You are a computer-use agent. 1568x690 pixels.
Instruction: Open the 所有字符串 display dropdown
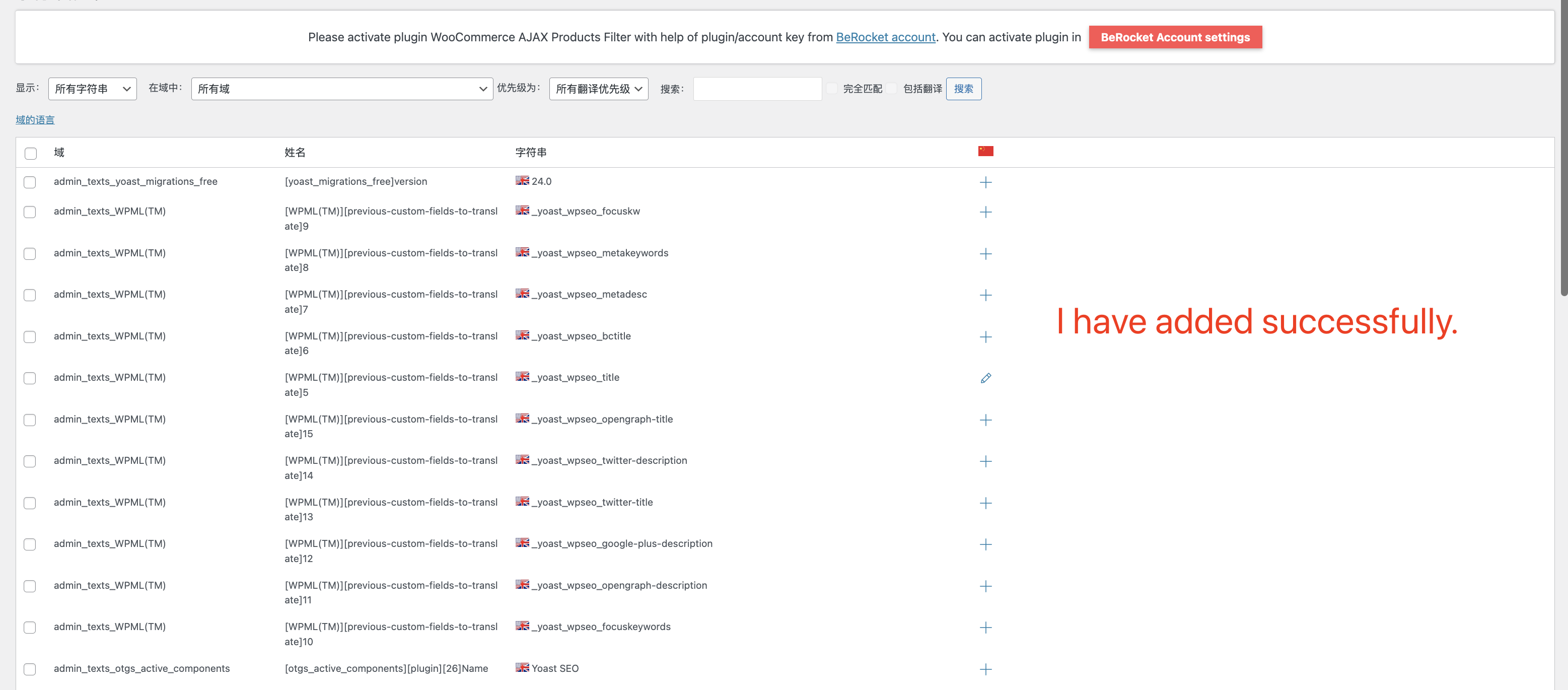coord(93,89)
